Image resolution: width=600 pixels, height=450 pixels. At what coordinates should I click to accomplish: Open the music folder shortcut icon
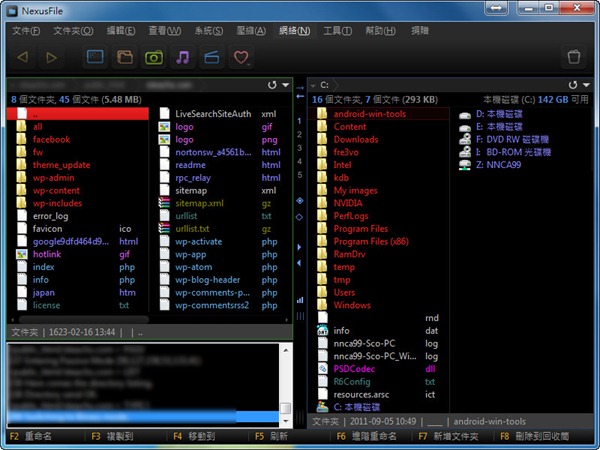[182, 58]
